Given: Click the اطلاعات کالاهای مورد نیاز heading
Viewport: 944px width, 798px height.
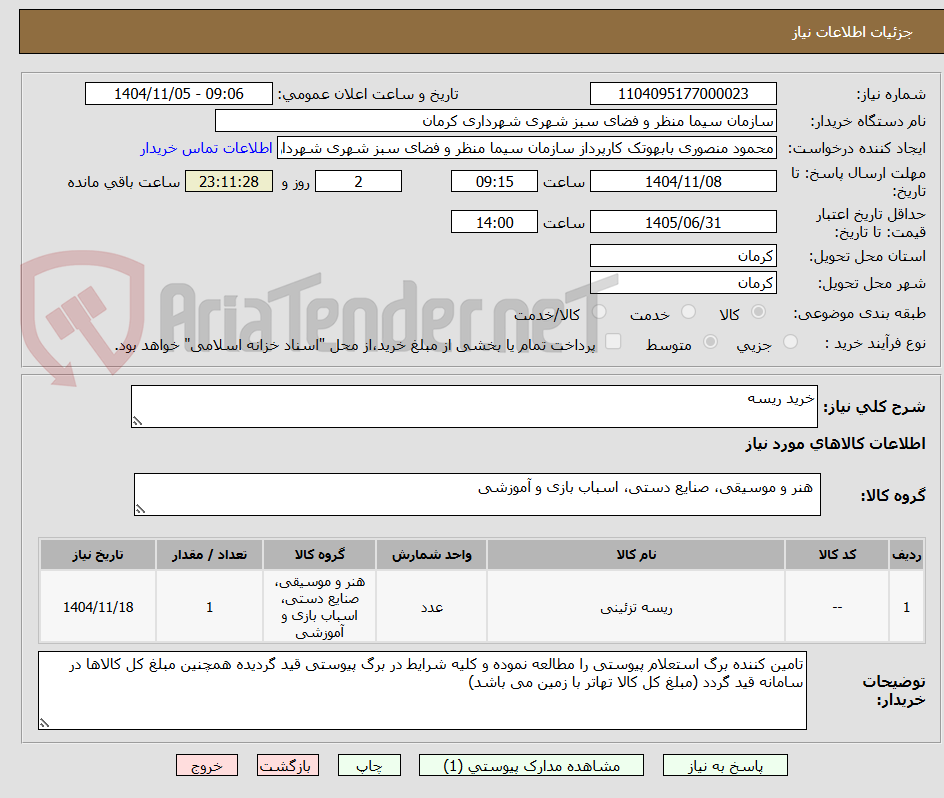Looking at the screenshot, I should coord(835,444).
